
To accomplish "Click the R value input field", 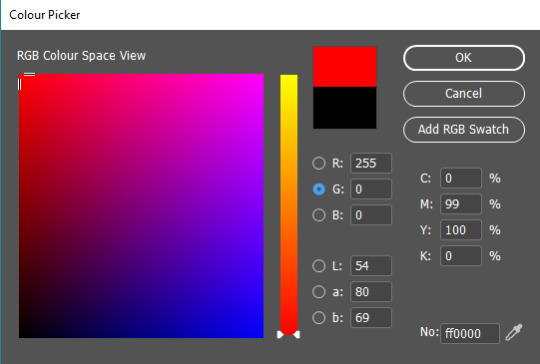I will coord(371,163).
